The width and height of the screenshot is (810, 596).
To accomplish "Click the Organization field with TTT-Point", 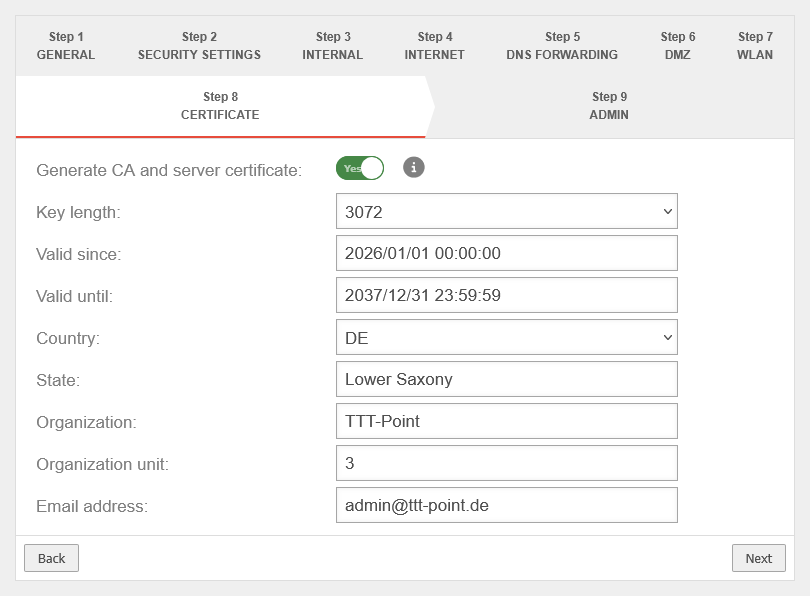I will click(x=506, y=421).
